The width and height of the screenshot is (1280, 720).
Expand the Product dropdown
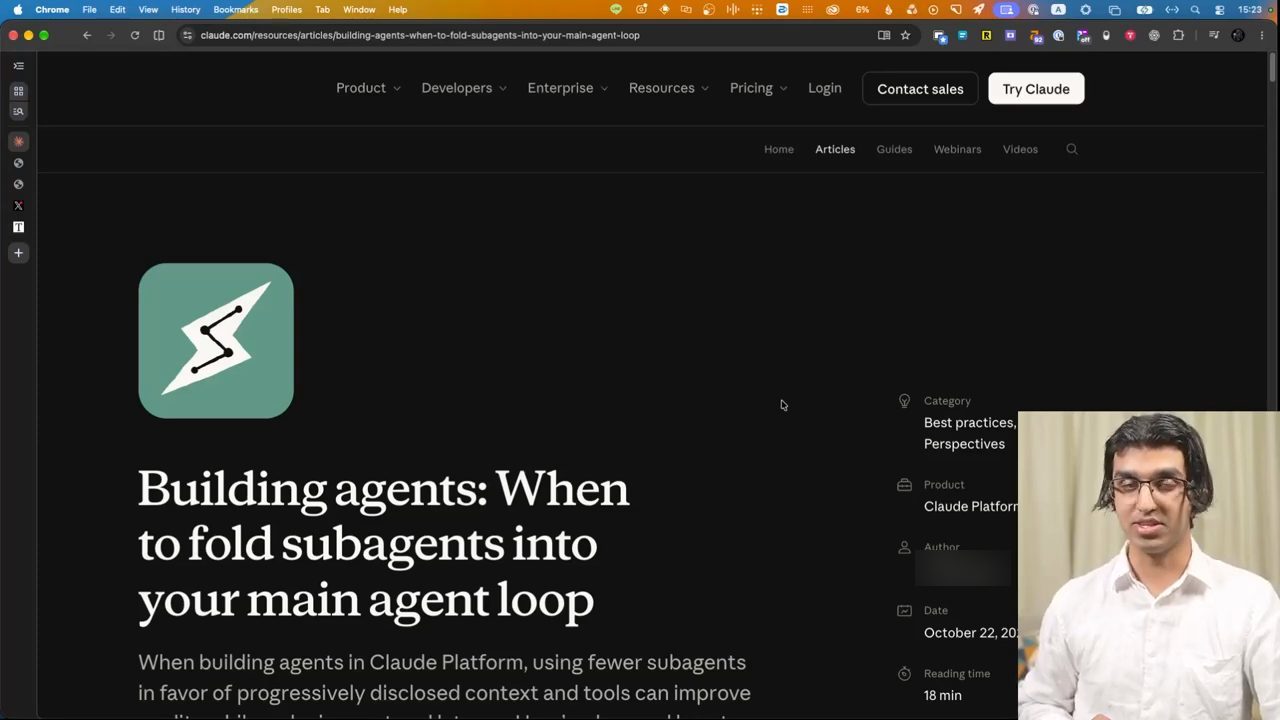368,88
